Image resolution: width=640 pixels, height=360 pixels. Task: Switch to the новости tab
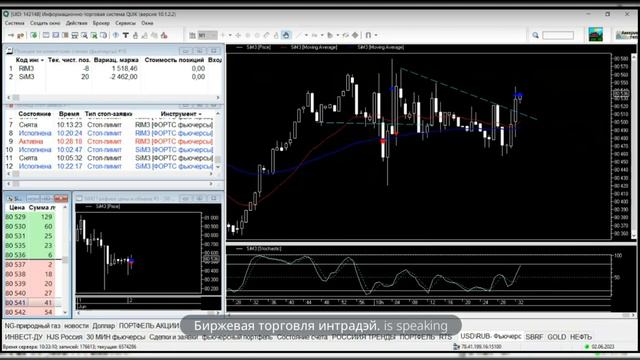(x=76, y=326)
